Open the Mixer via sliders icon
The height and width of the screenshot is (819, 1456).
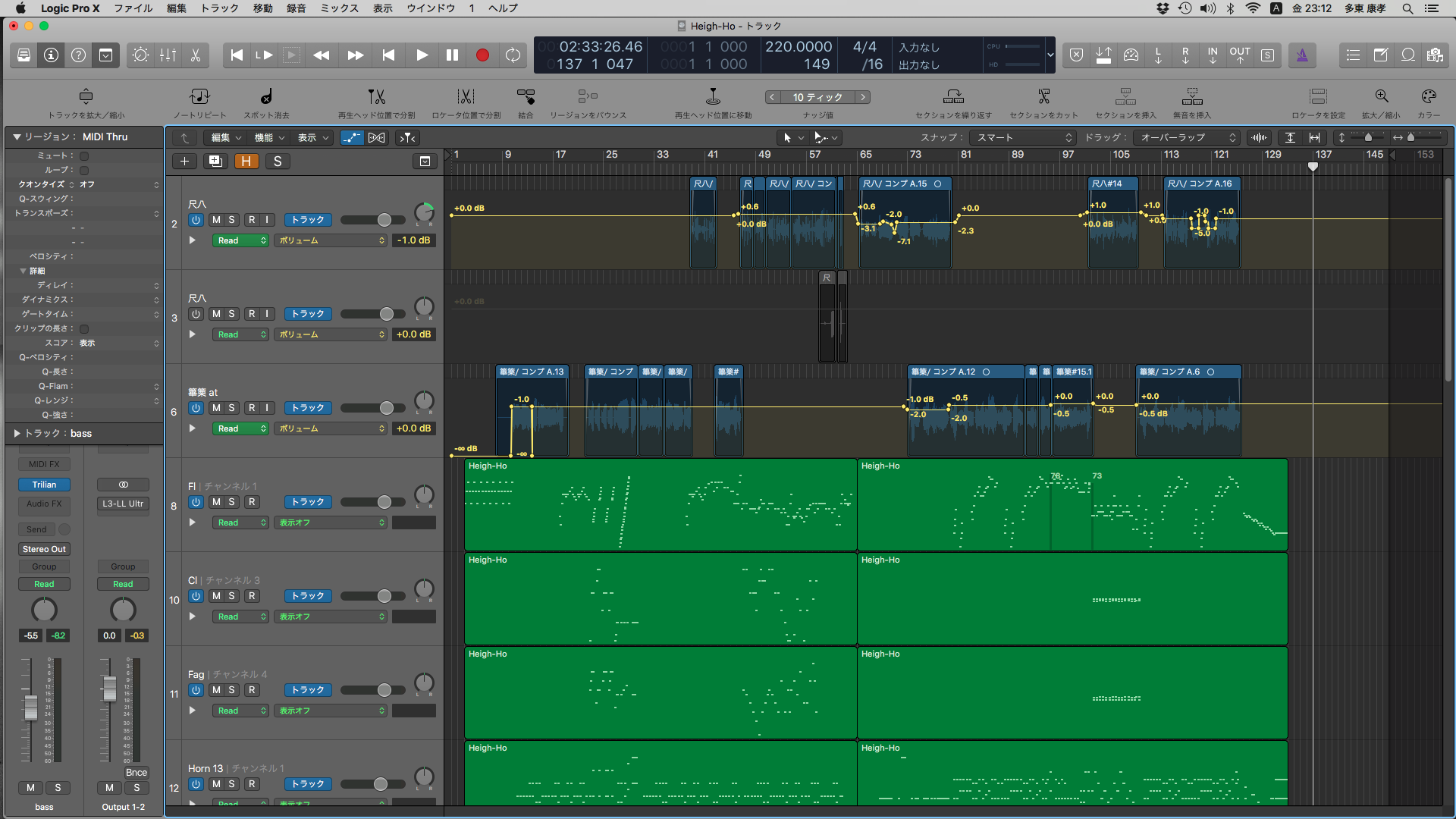[x=168, y=55]
